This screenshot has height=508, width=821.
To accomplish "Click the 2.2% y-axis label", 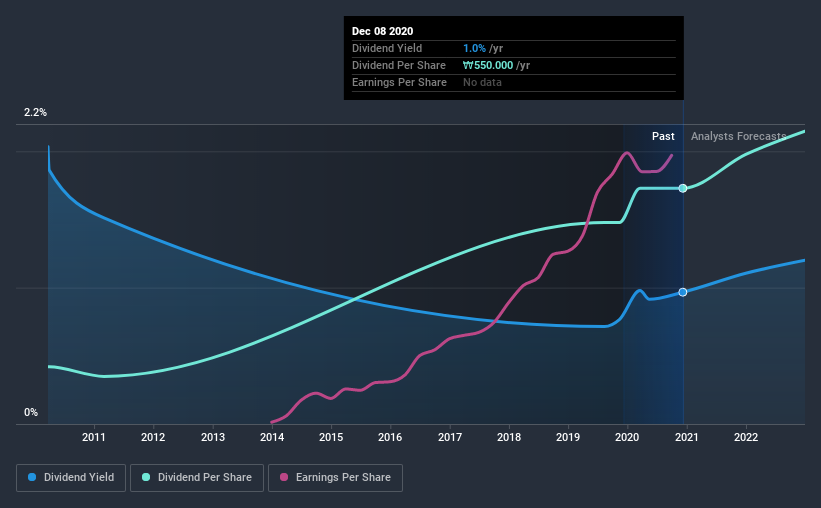I will pyautogui.click(x=35, y=113).
